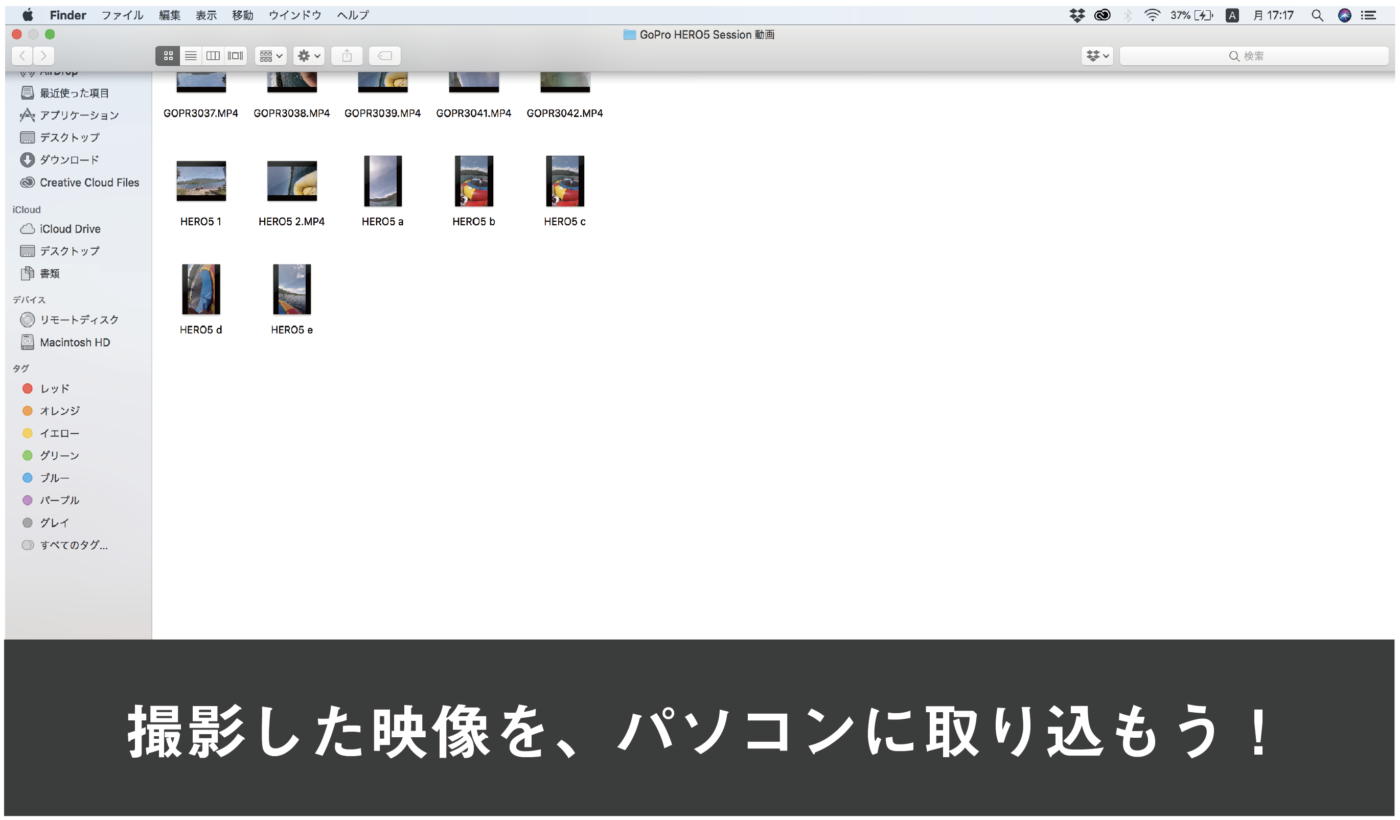The image size is (1400, 820).
Task: Click the search field in Finder
Action: point(1254,56)
